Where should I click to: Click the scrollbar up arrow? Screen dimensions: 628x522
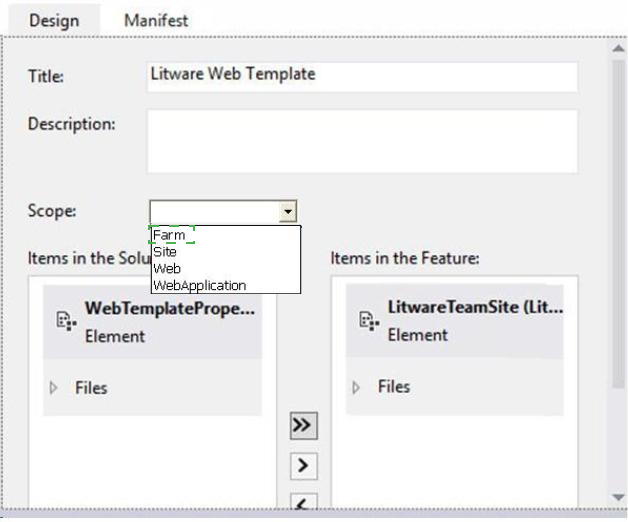618,49
